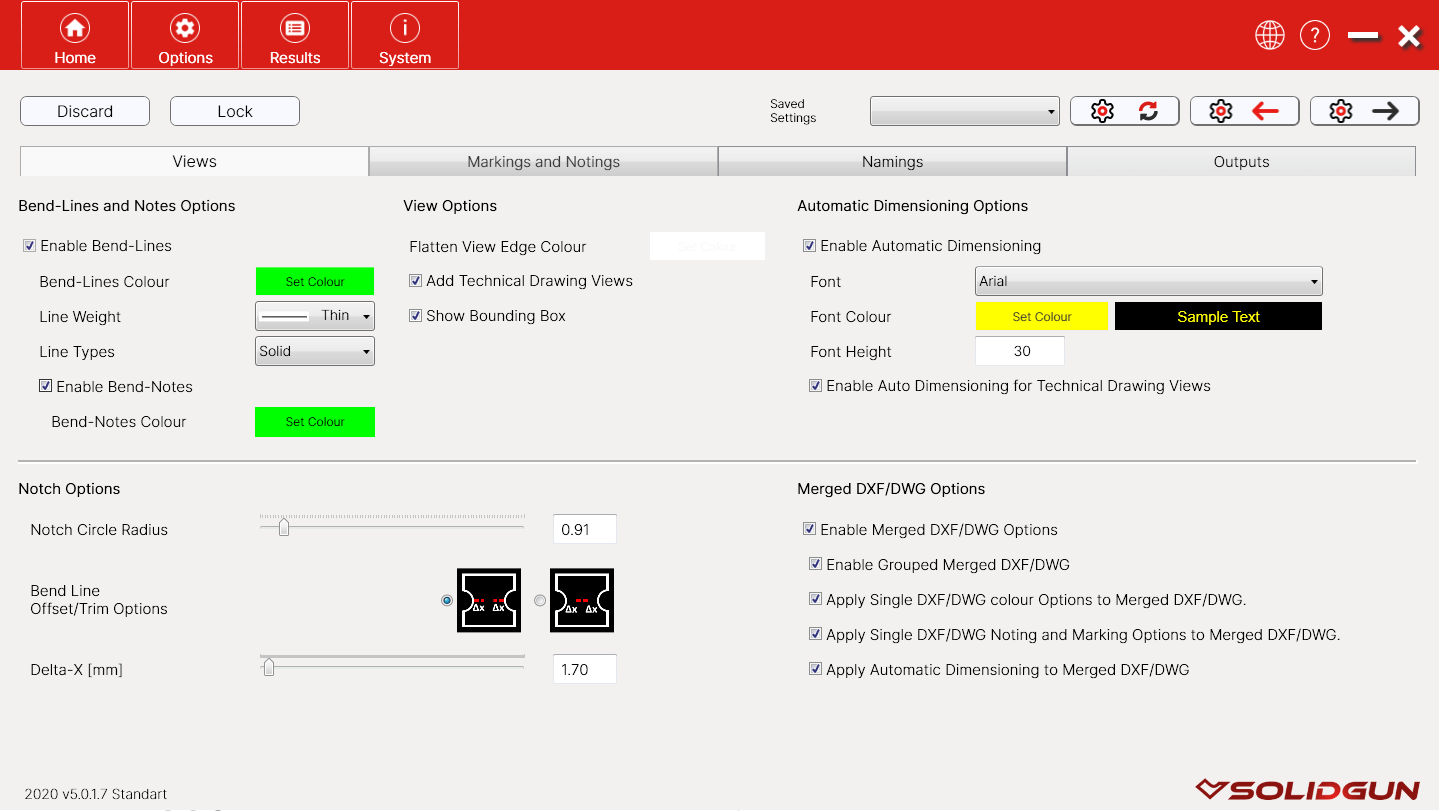
Task: Open the Saved Settings dropdown
Action: pyautogui.click(x=964, y=112)
